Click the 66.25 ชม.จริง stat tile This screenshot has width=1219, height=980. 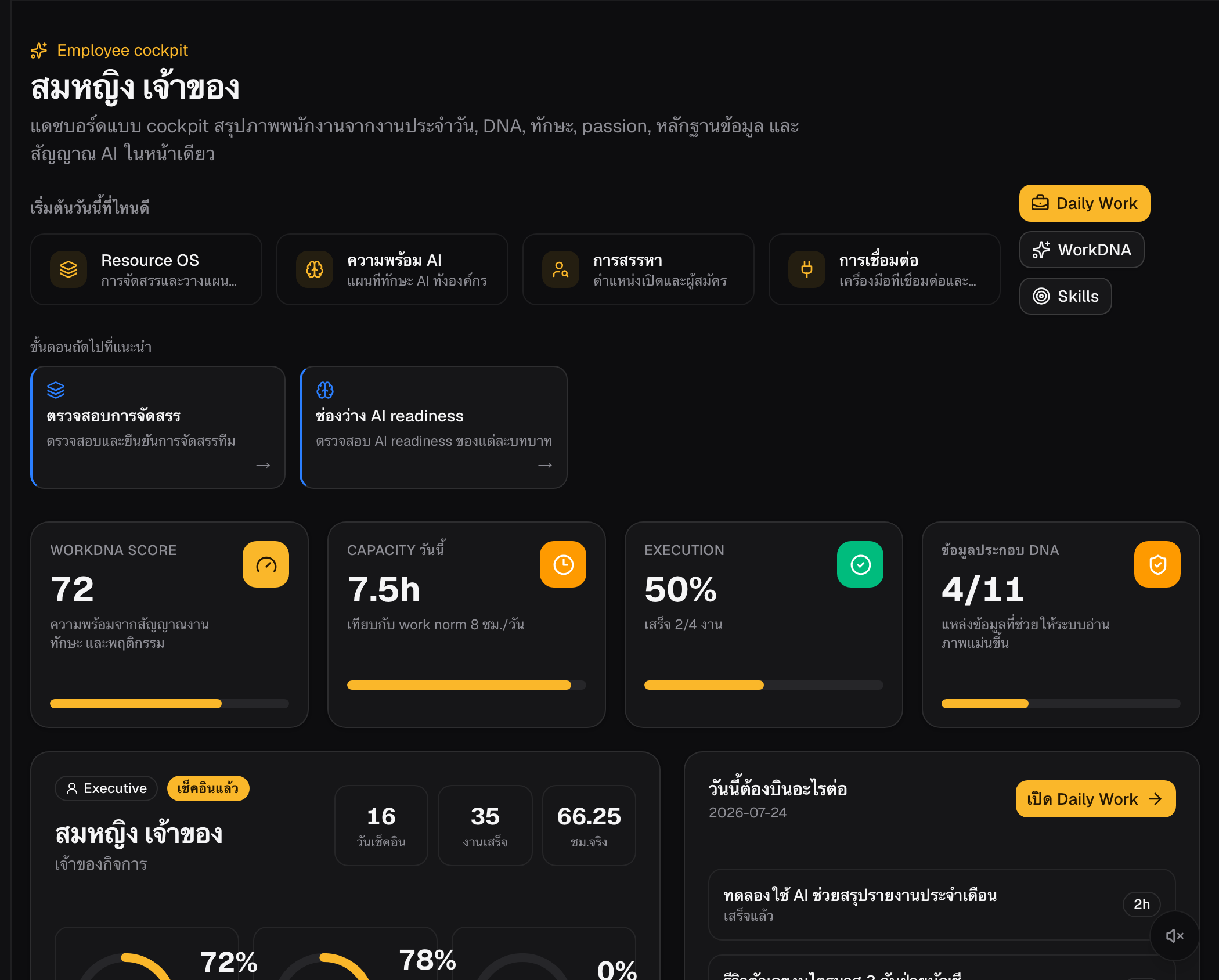589,826
